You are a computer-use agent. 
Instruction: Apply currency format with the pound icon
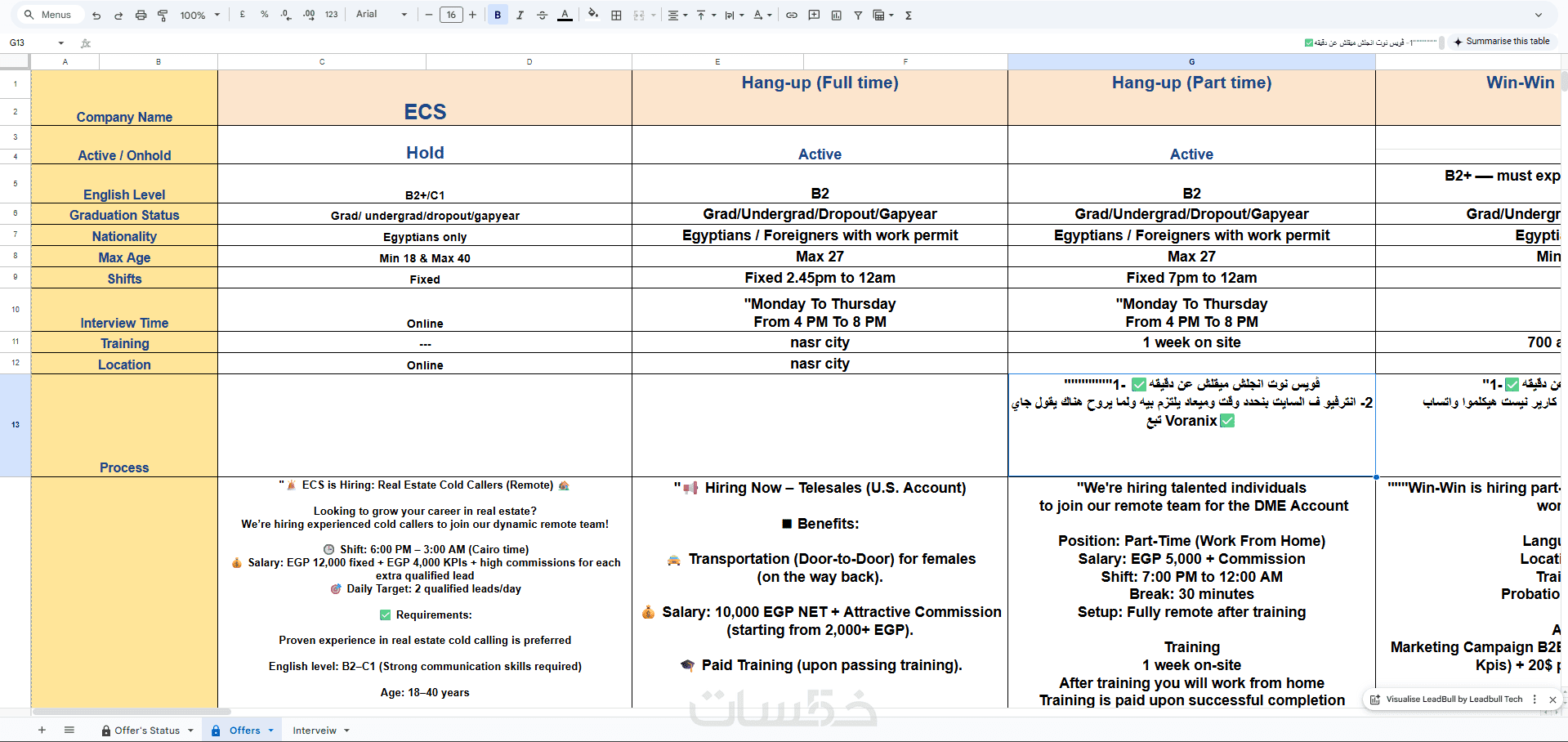point(243,15)
